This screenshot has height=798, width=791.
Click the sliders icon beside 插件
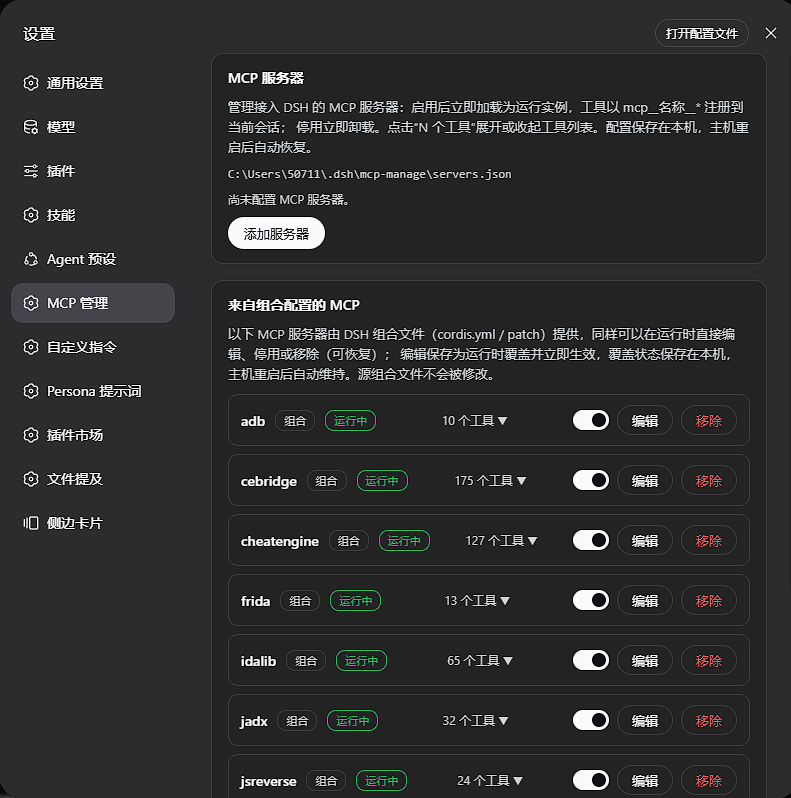tap(31, 171)
